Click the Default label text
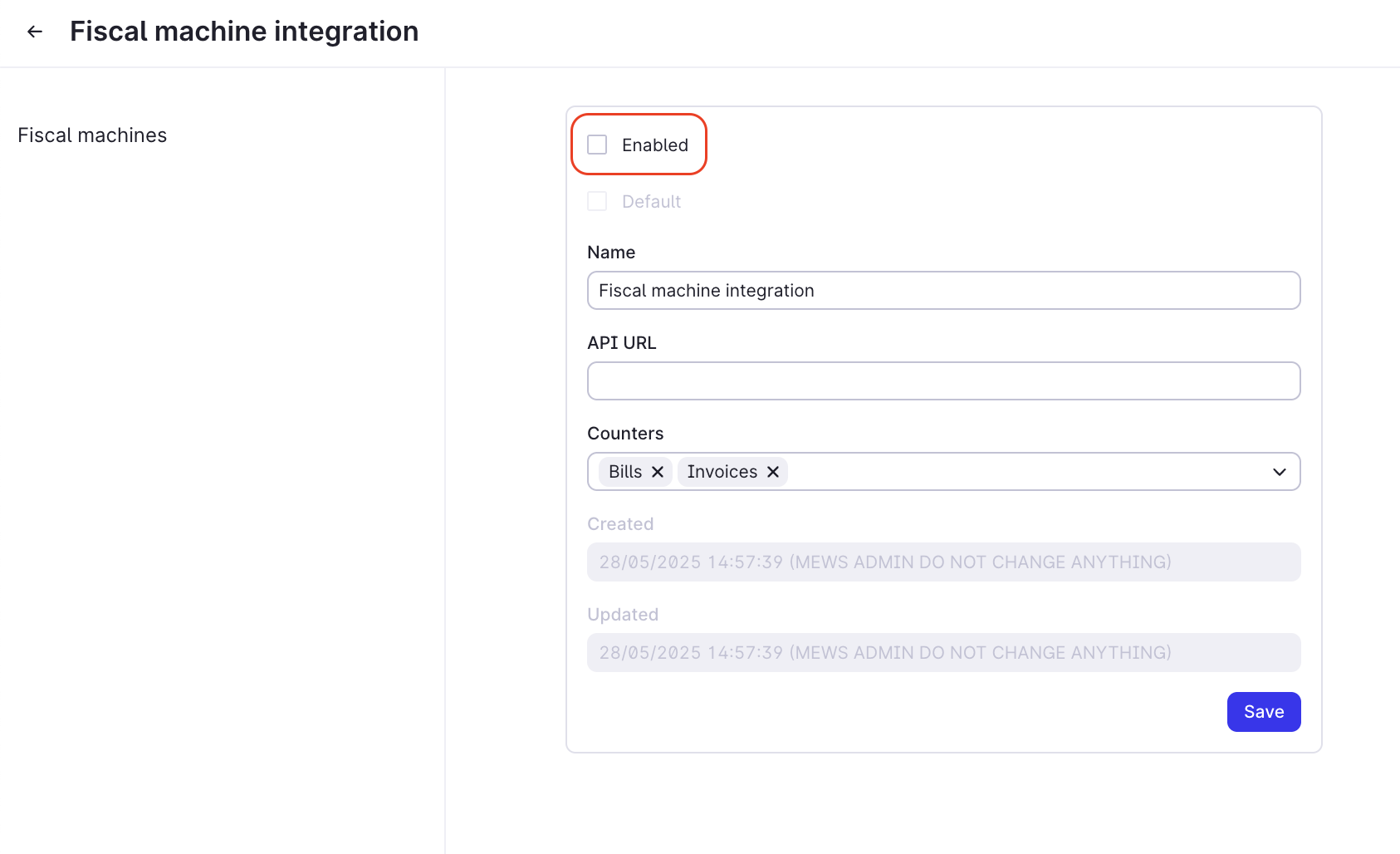 tap(651, 202)
